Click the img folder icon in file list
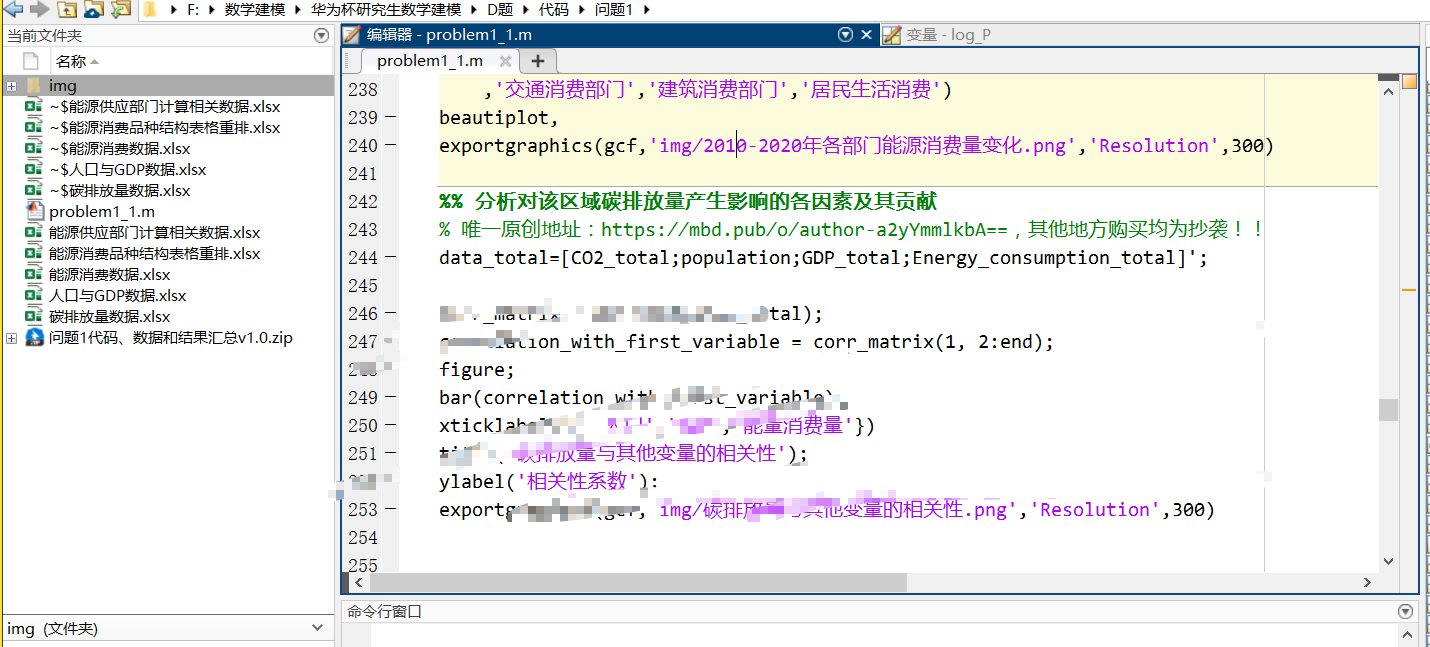The width and height of the screenshot is (1430, 647). click(33, 86)
